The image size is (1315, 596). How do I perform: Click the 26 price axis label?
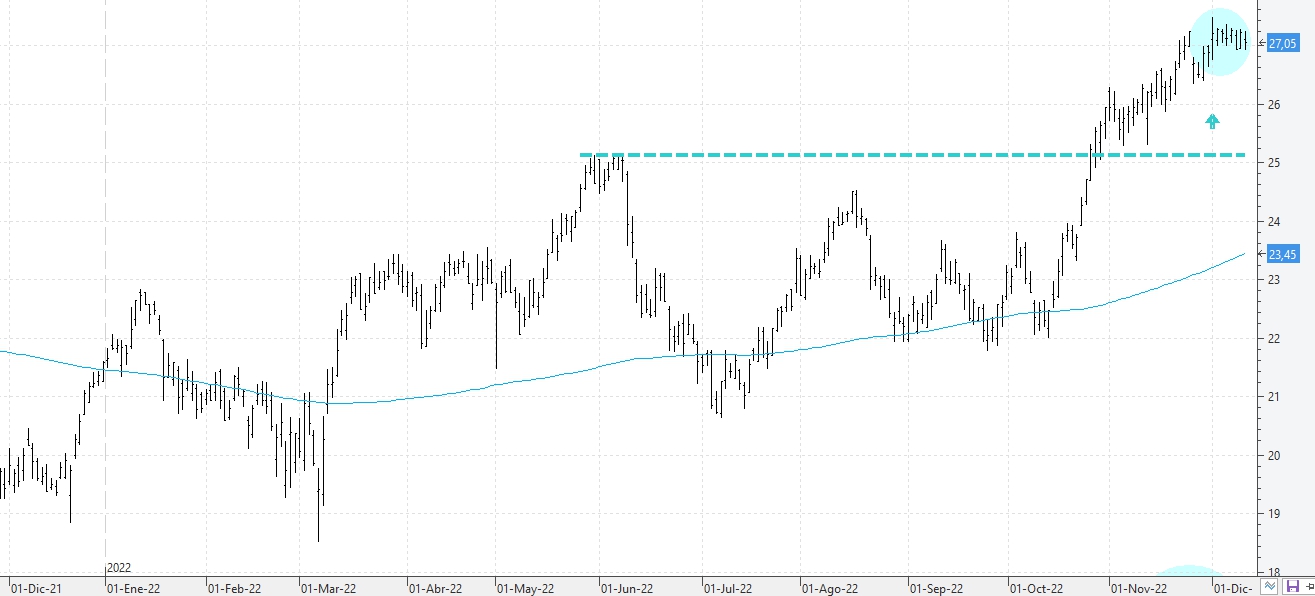1275,105
